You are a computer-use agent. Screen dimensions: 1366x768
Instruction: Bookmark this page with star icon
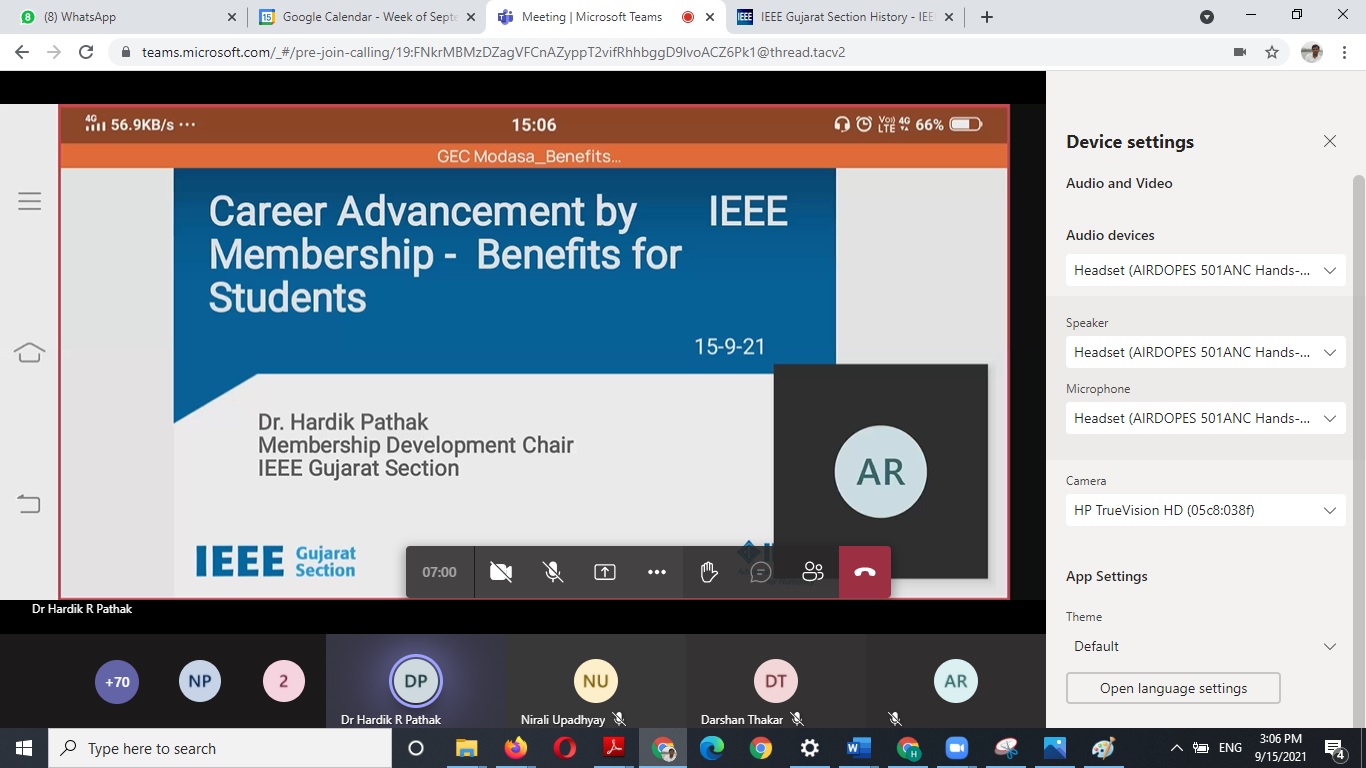click(1272, 52)
